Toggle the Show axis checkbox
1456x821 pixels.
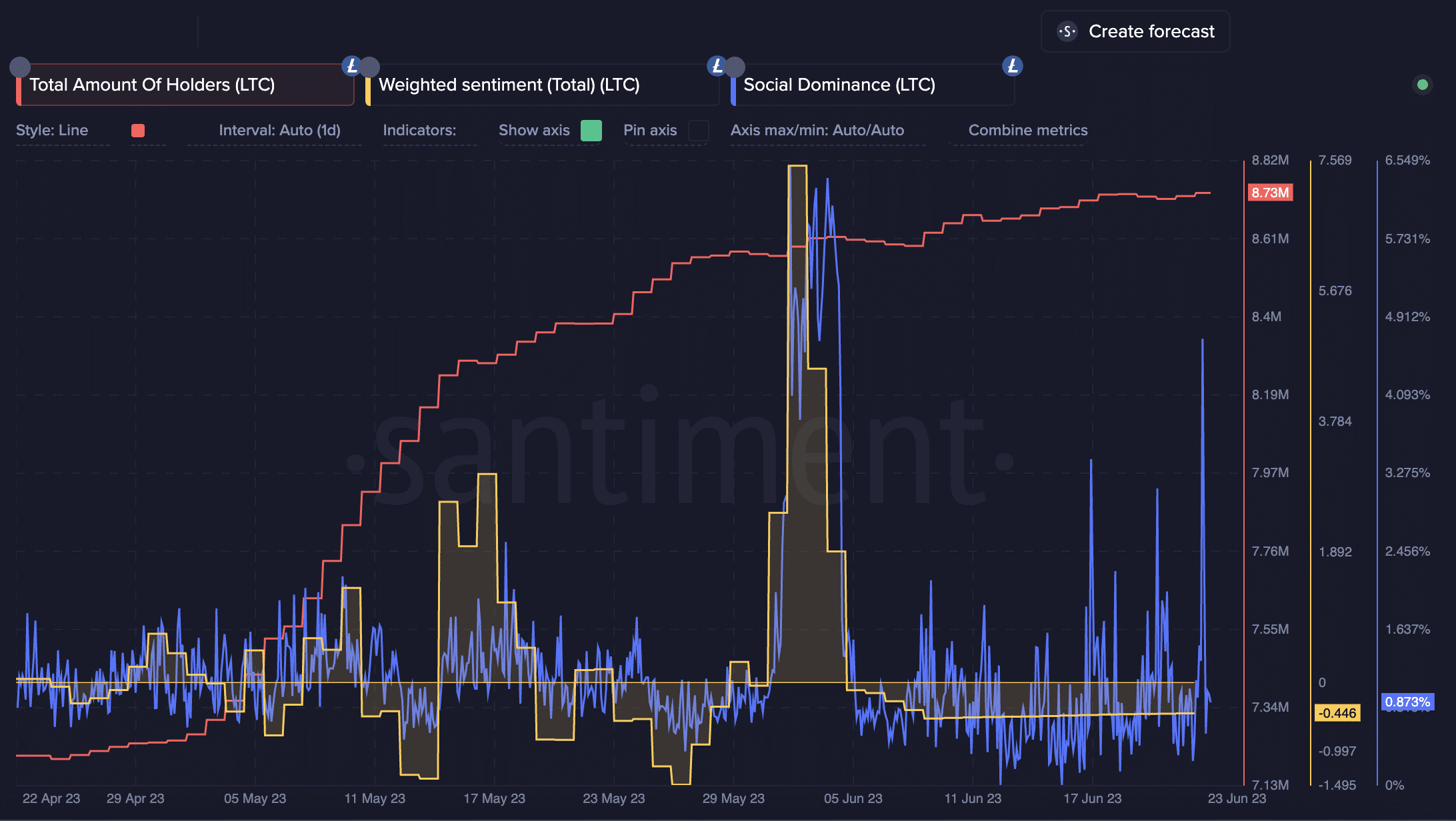coord(591,131)
